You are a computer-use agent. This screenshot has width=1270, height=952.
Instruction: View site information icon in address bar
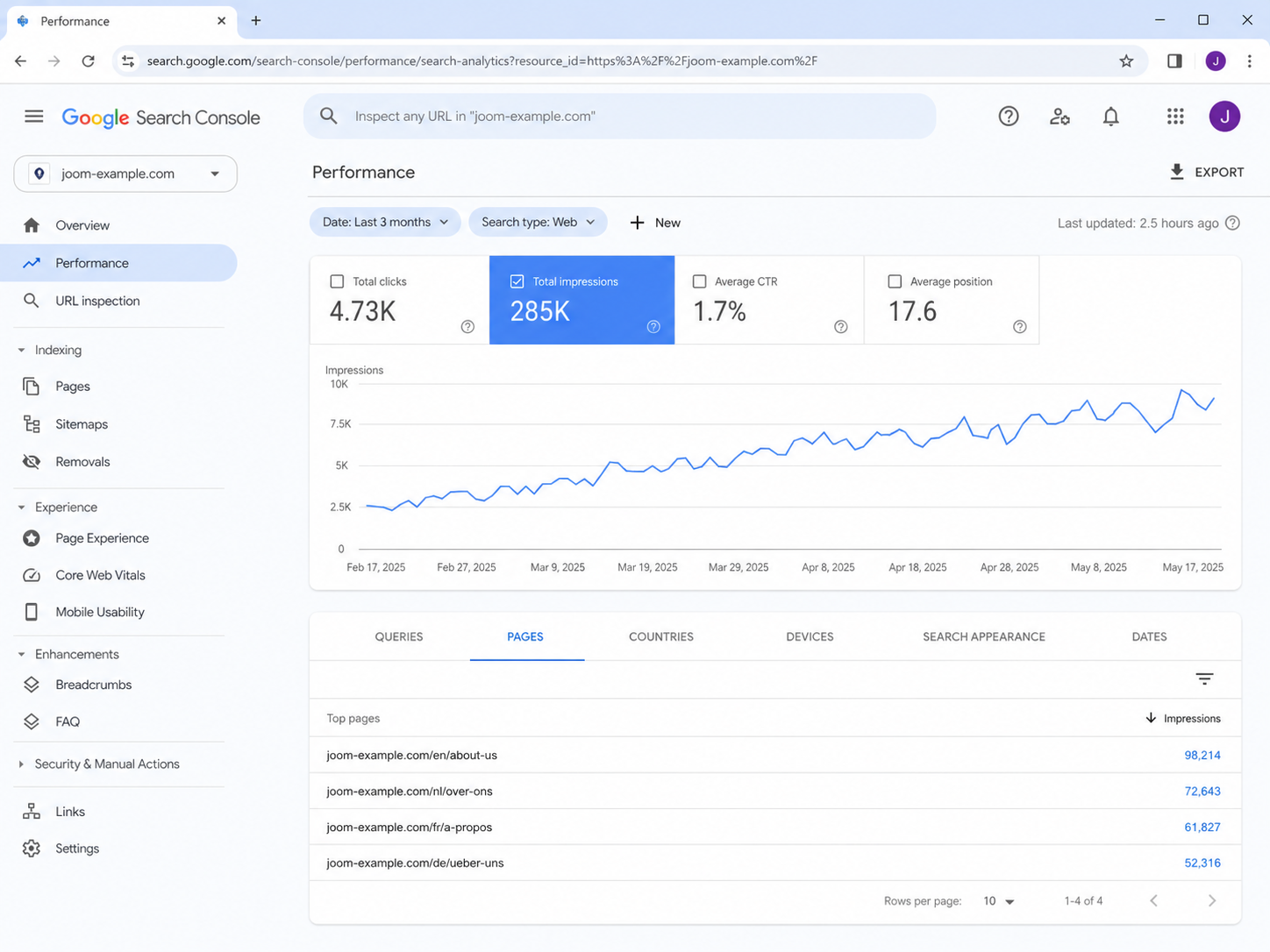128,61
